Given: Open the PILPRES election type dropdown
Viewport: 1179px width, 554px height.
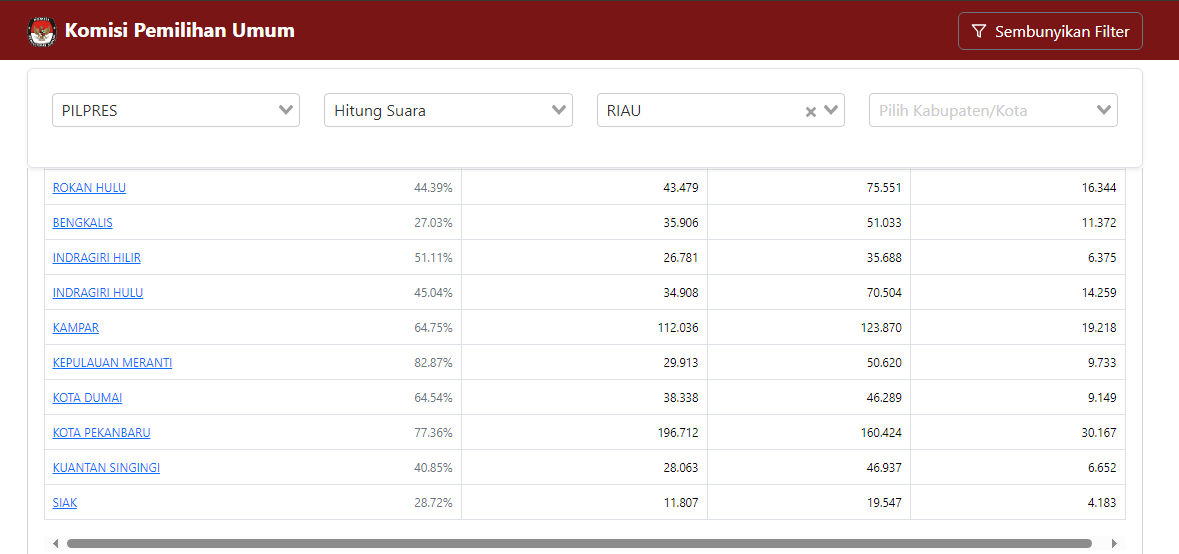Looking at the screenshot, I should point(176,110).
